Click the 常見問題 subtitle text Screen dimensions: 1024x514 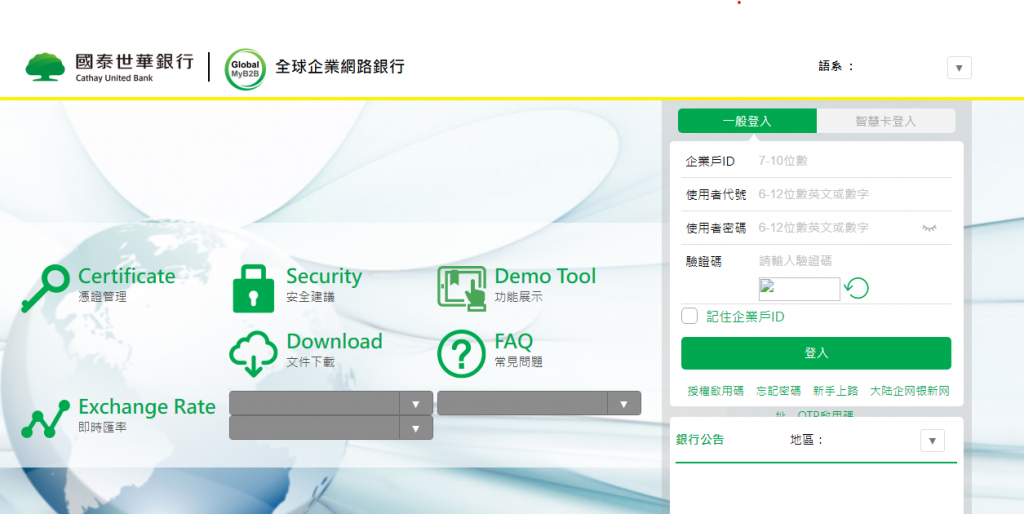tap(519, 362)
